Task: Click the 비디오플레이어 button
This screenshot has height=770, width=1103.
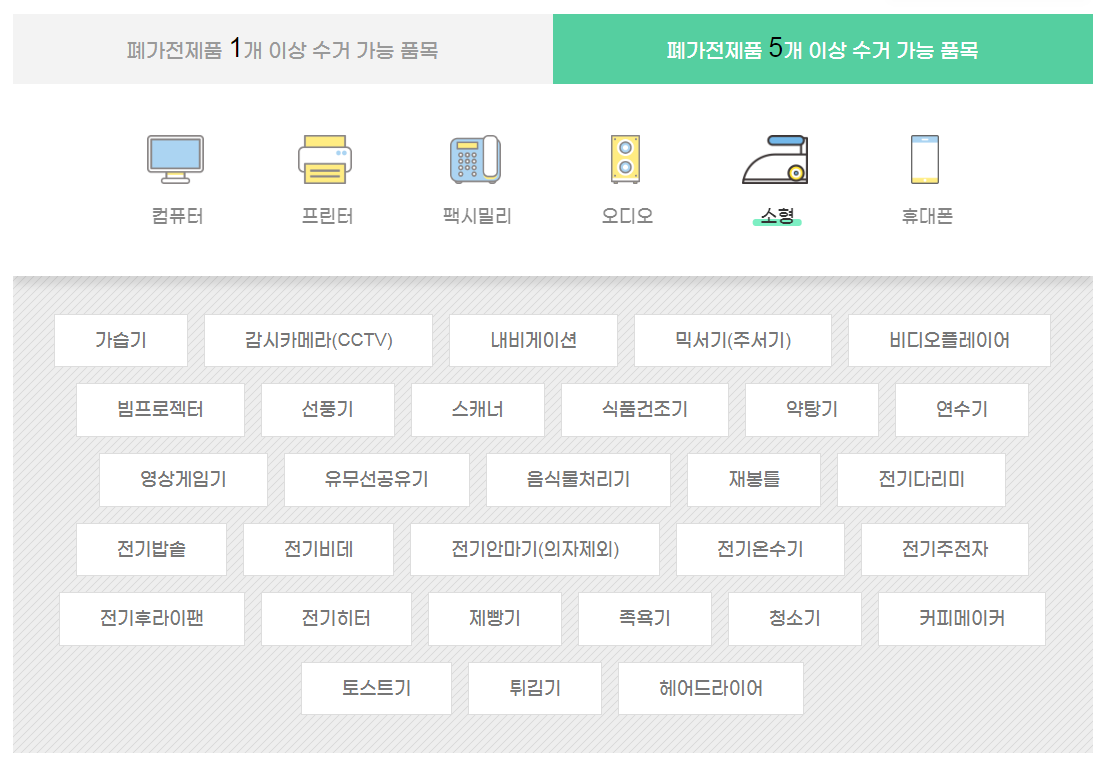Action: [x=949, y=340]
